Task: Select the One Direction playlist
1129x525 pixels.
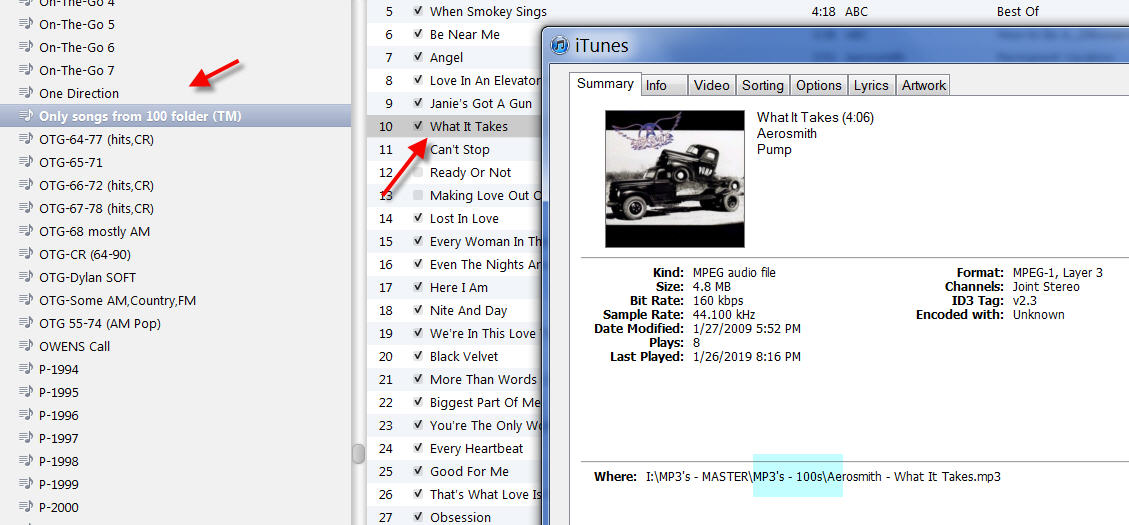Action: (79, 93)
